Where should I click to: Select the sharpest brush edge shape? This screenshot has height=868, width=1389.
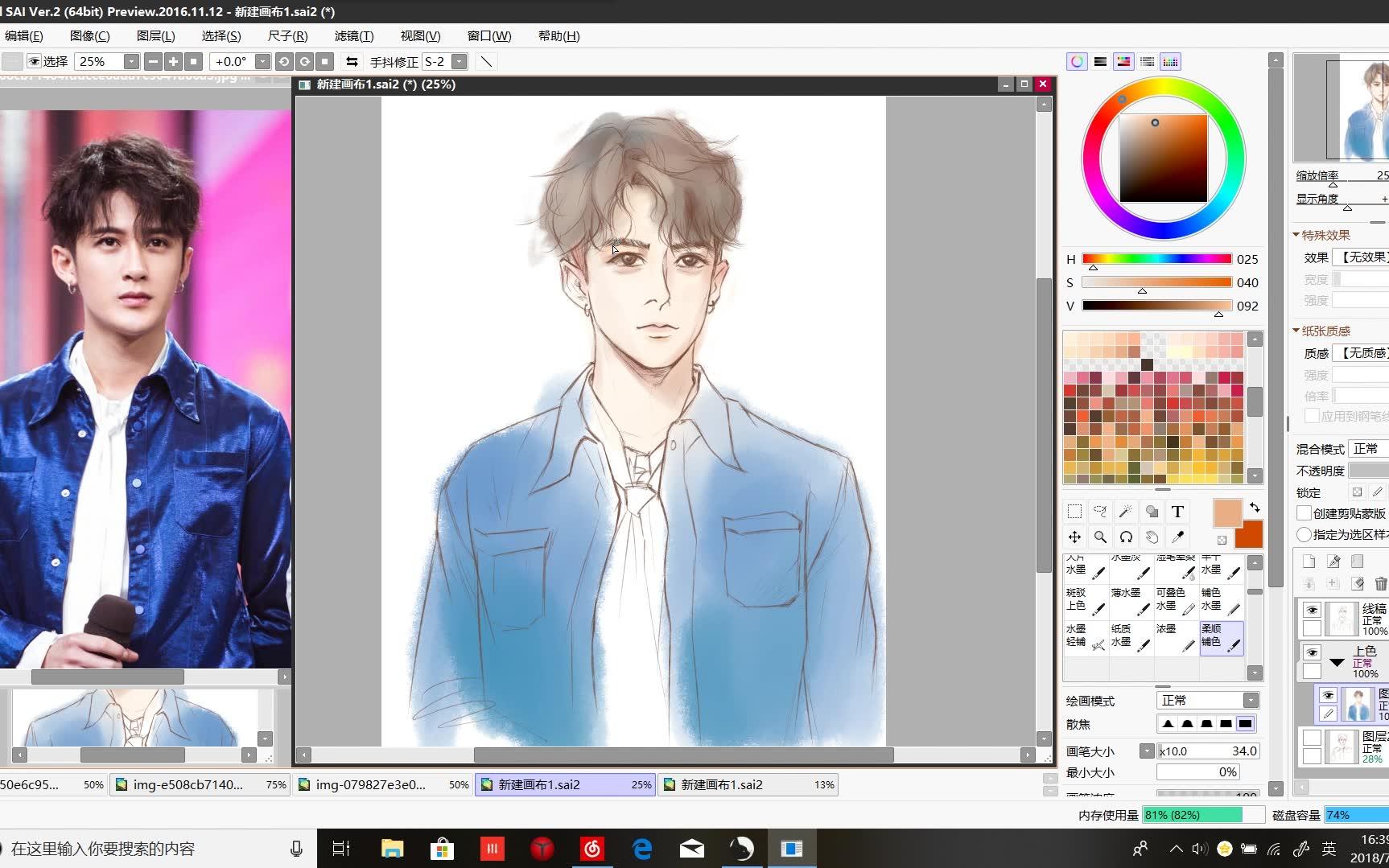pos(1245,724)
